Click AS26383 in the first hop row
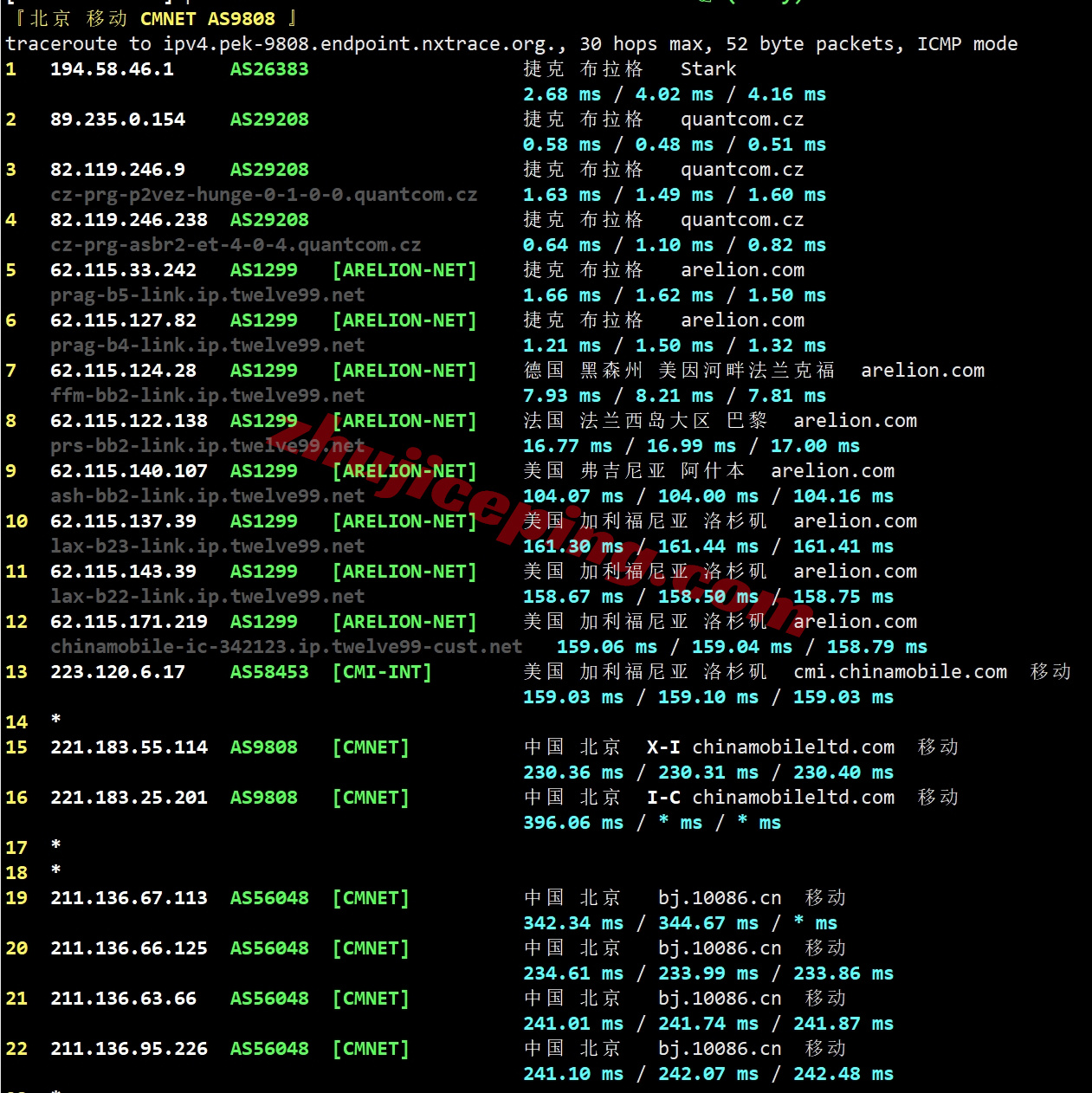The width and height of the screenshot is (1092, 1093). pos(269,69)
